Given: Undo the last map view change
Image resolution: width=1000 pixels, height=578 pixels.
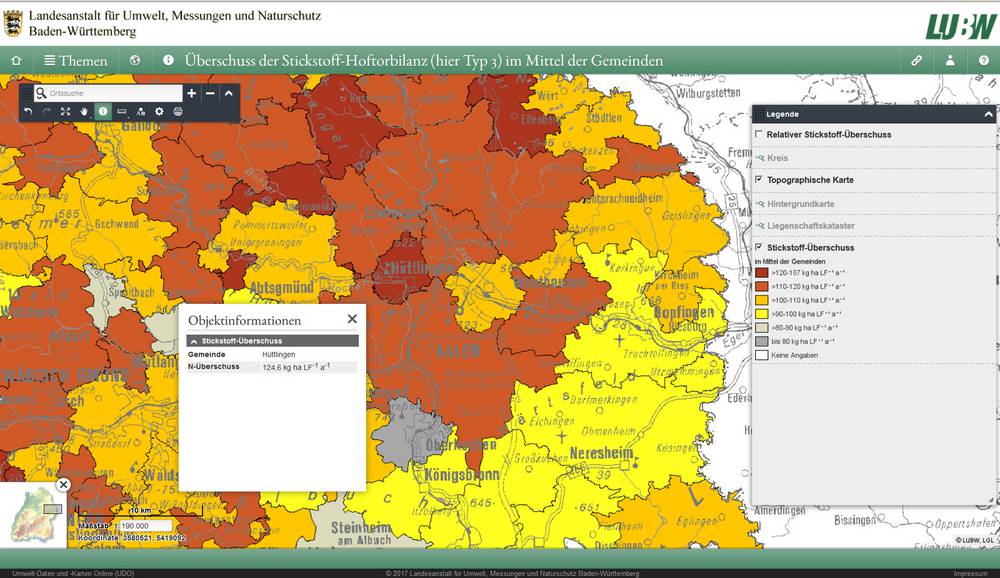Looking at the screenshot, I should [28, 111].
